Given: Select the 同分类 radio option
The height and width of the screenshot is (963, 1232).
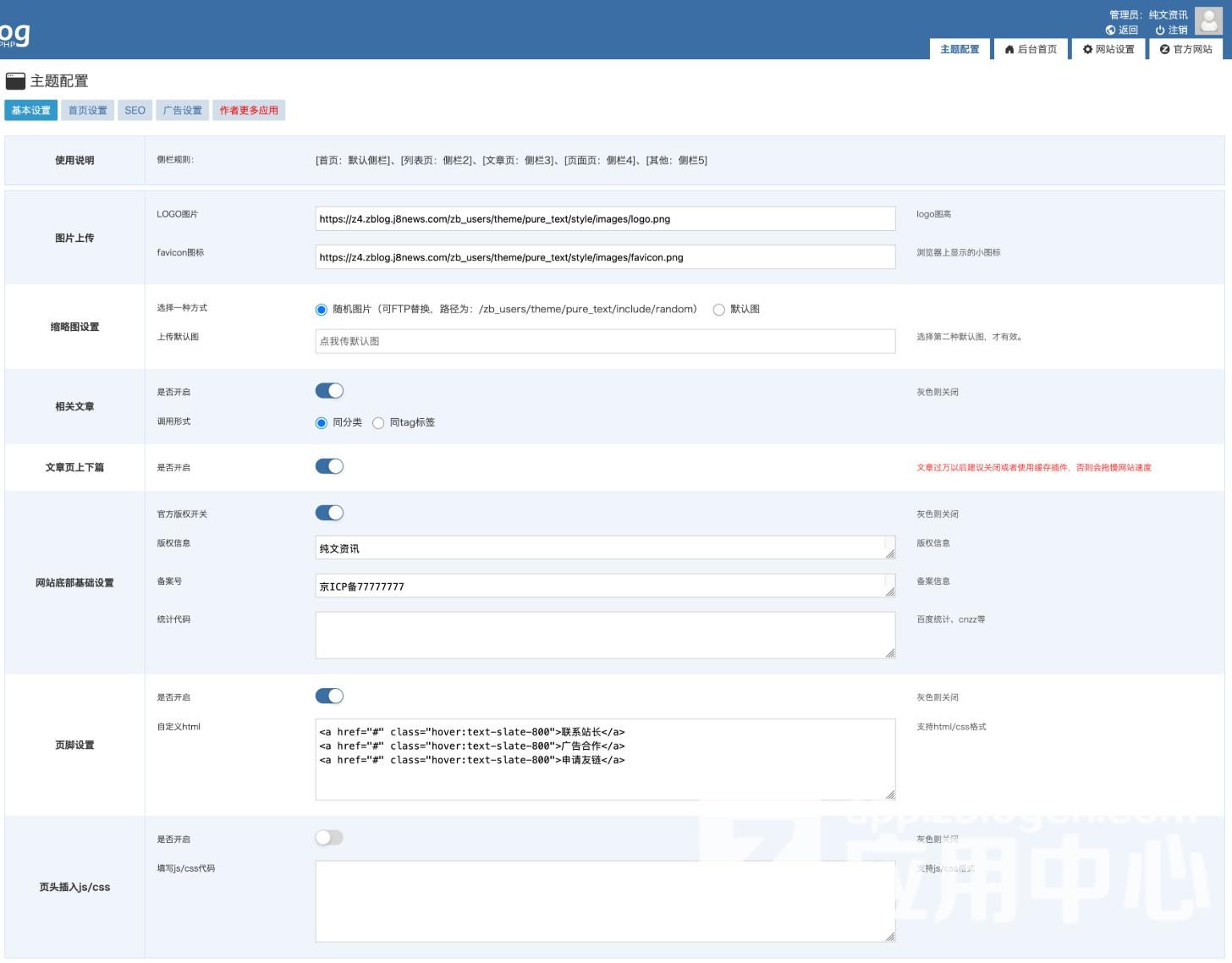Looking at the screenshot, I should (x=322, y=423).
